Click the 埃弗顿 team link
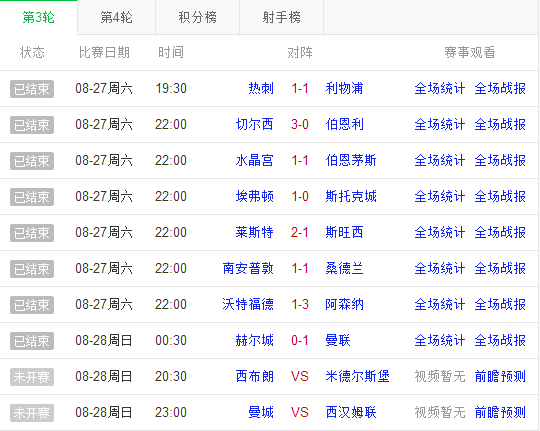This screenshot has width=540, height=431. [255, 196]
